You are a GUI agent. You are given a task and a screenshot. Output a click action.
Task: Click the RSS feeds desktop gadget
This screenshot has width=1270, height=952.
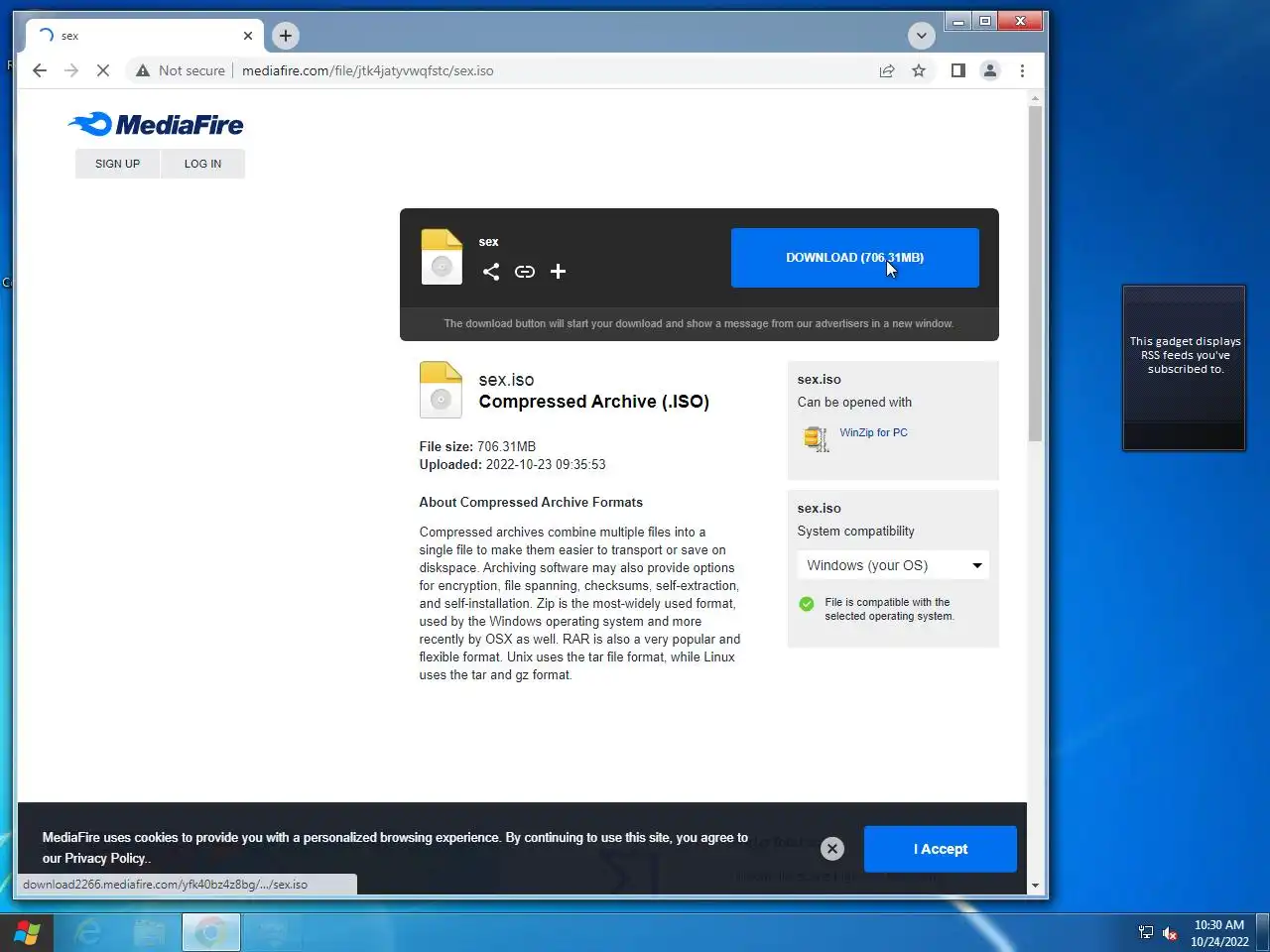(x=1184, y=368)
